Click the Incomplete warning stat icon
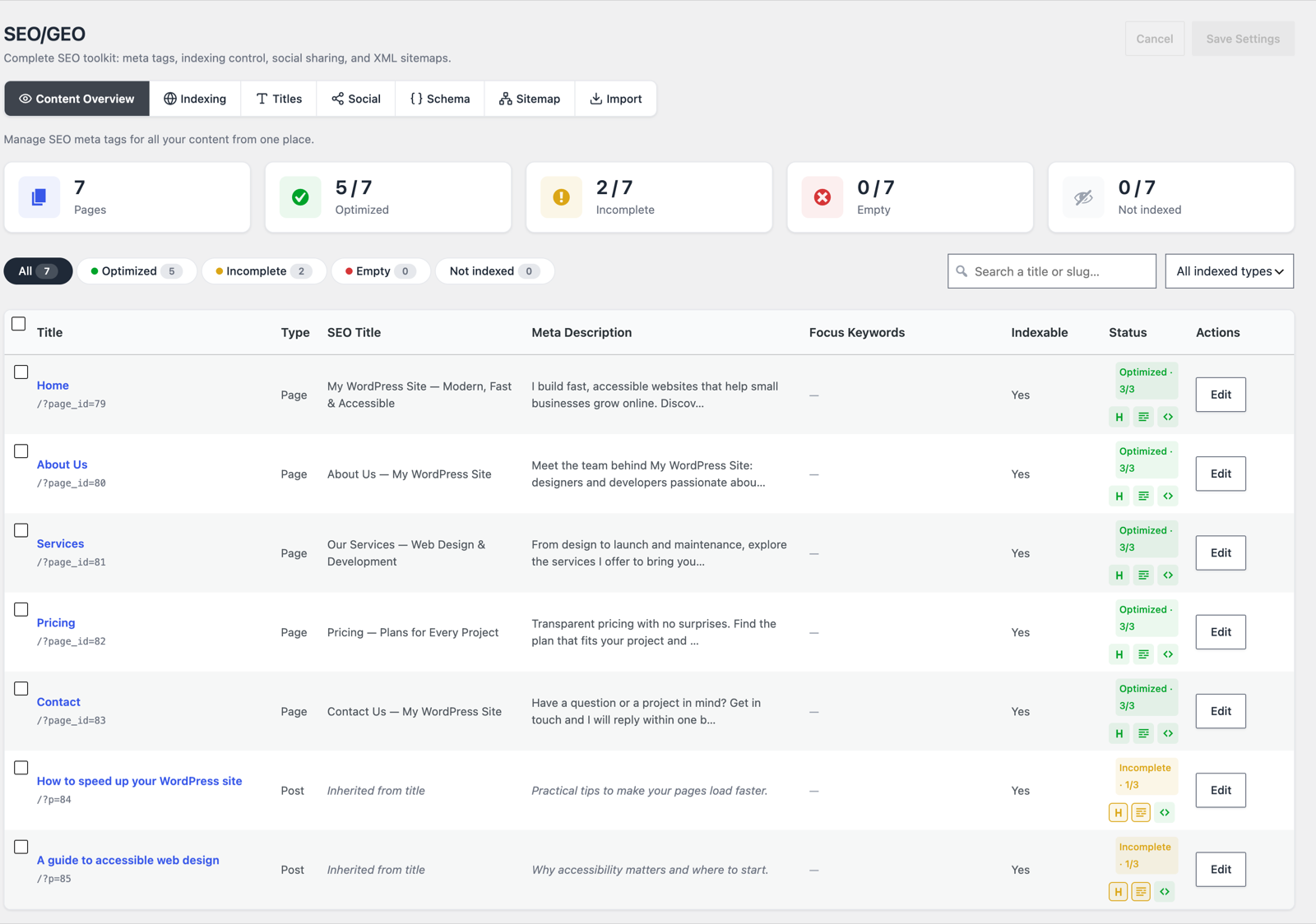The width and height of the screenshot is (1316, 924). click(x=561, y=197)
